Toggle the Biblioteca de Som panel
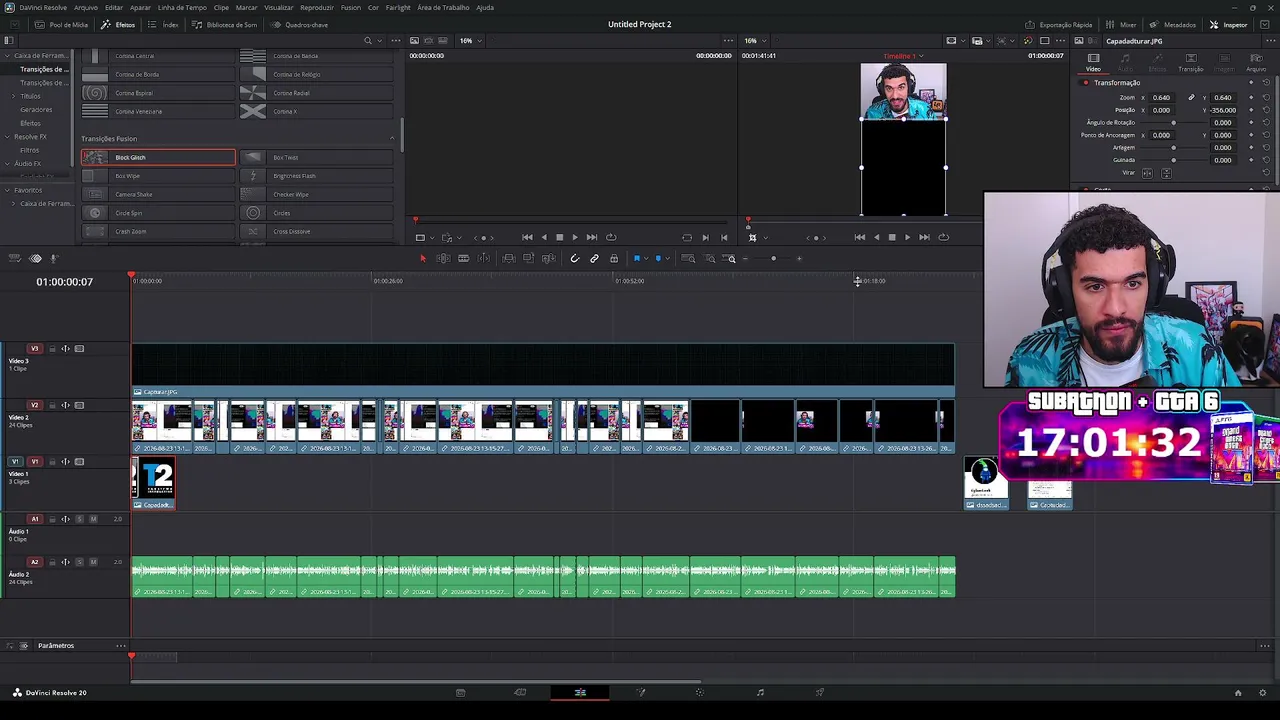The image size is (1280, 720). click(225, 25)
